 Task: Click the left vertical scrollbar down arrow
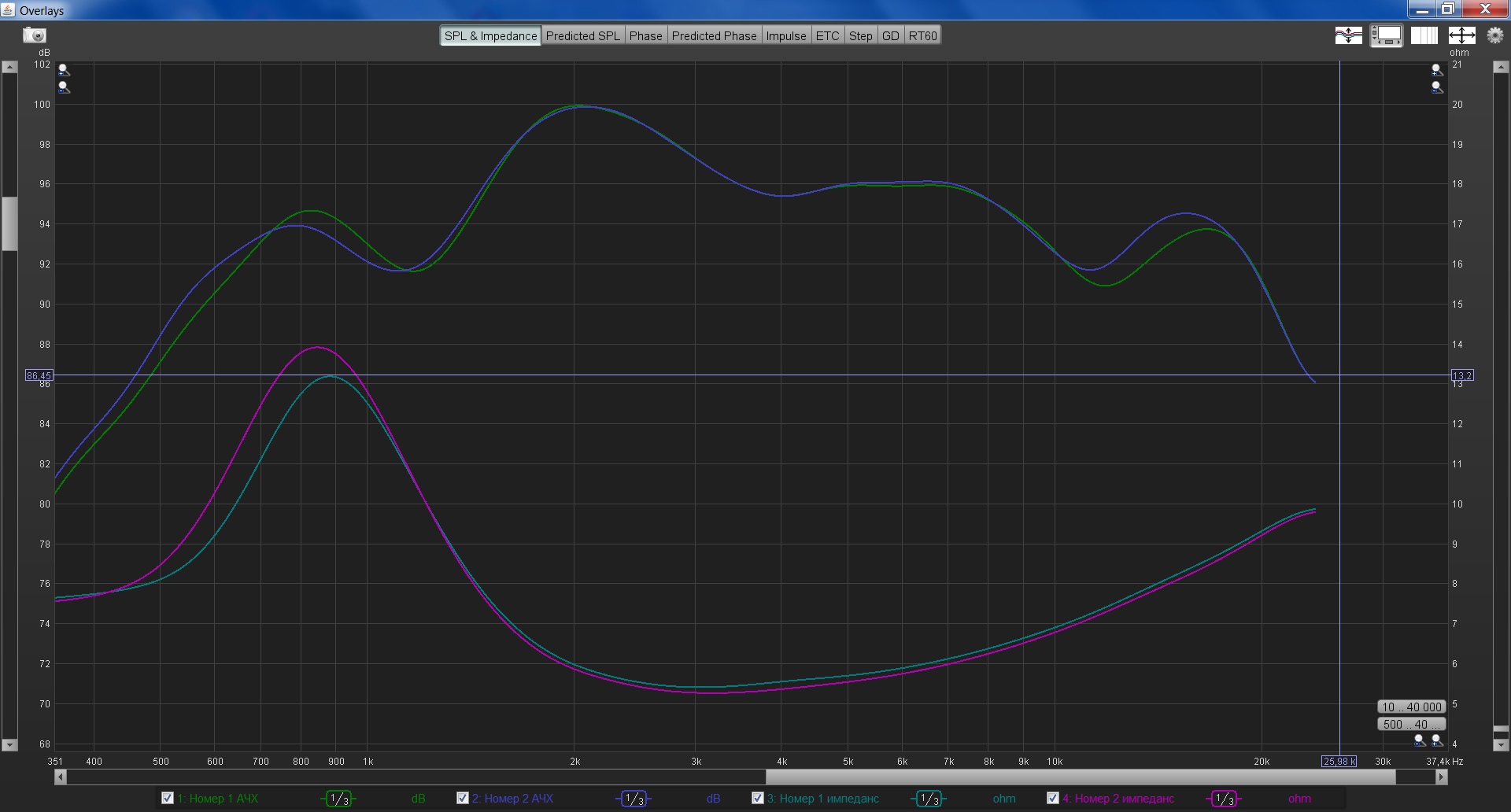tap(9, 744)
